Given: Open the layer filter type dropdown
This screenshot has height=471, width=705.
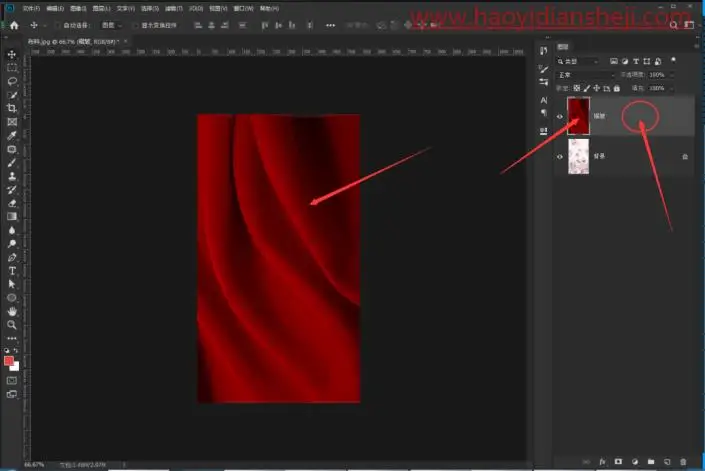Looking at the screenshot, I should [x=578, y=61].
